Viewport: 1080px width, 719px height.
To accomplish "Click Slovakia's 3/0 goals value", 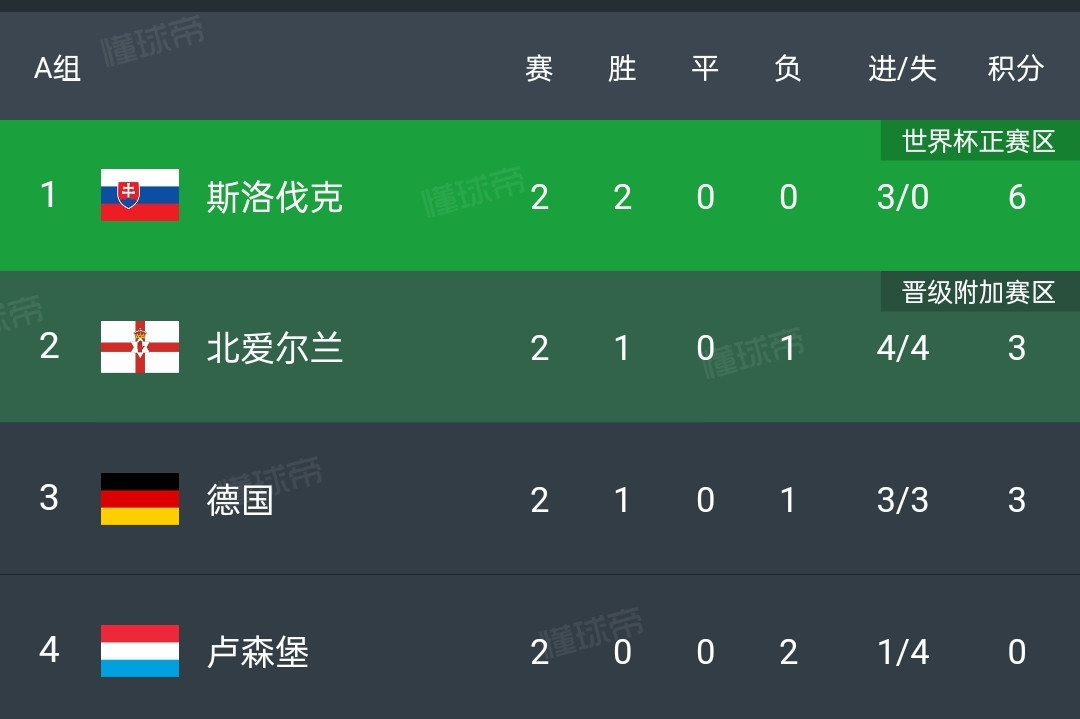I will point(902,197).
